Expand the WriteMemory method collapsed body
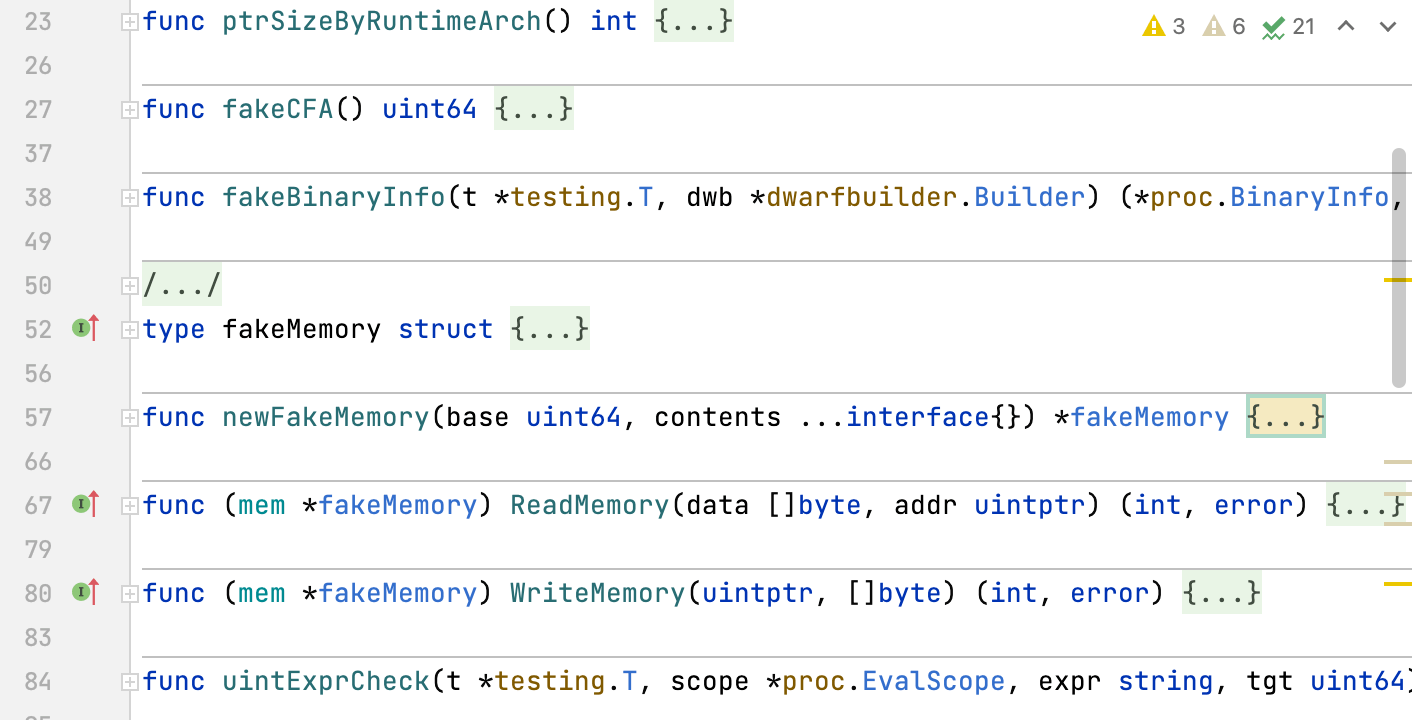Screen dimensions: 1412x720 pyautogui.click(x=128, y=592)
